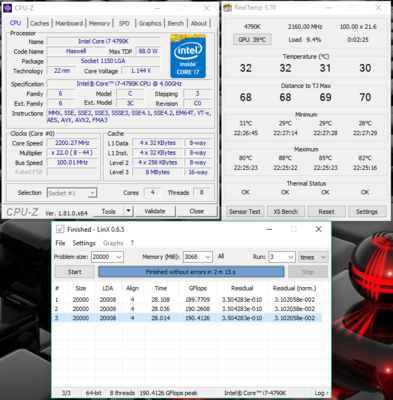This screenshot has width=393, height=400.
Task: Close the RealTemp window
Action: tap(378, 8)
